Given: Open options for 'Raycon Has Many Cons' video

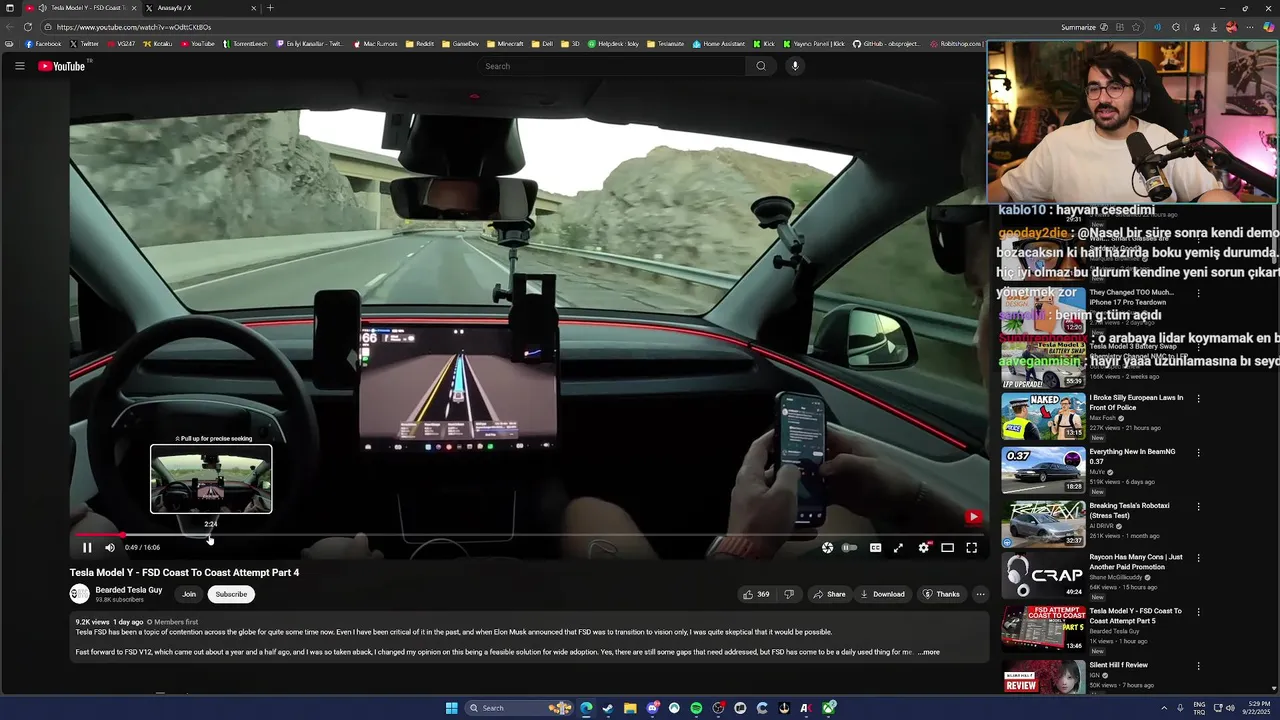Looking at the screenshot, I should [x=1198, y=558].
